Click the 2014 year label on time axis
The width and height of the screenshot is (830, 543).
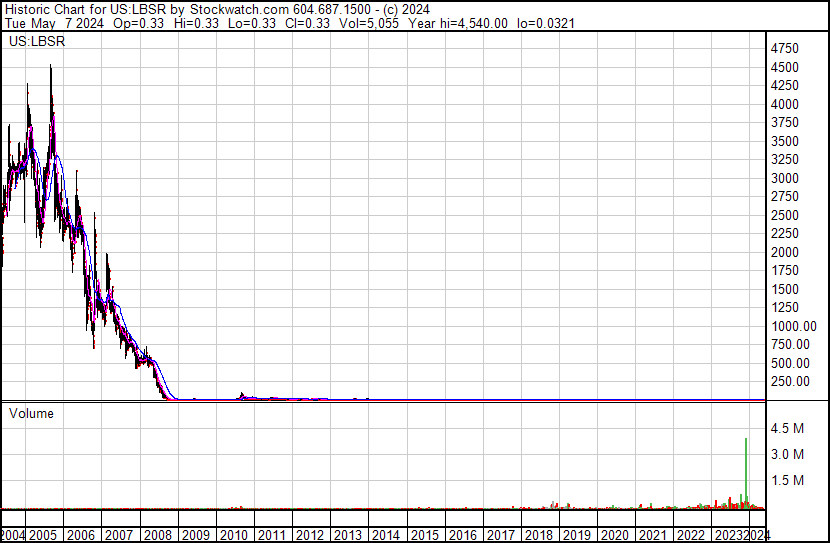(386, 535)
